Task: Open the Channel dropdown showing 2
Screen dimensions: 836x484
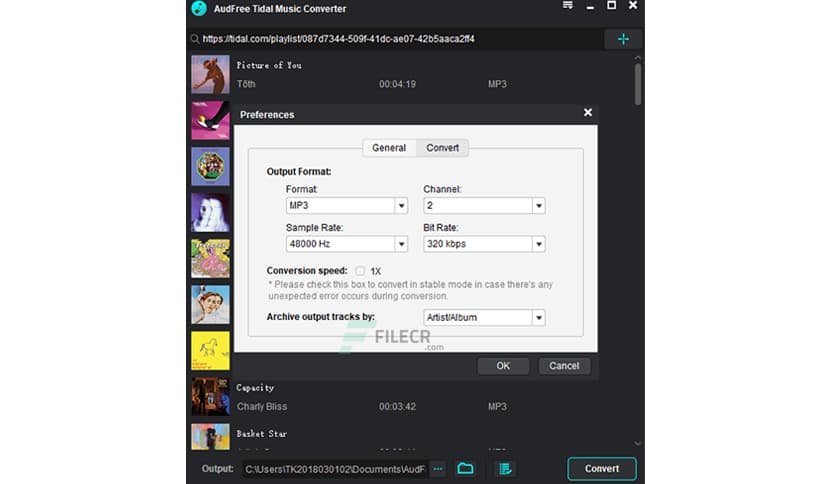Action: [x=484, y=206]
